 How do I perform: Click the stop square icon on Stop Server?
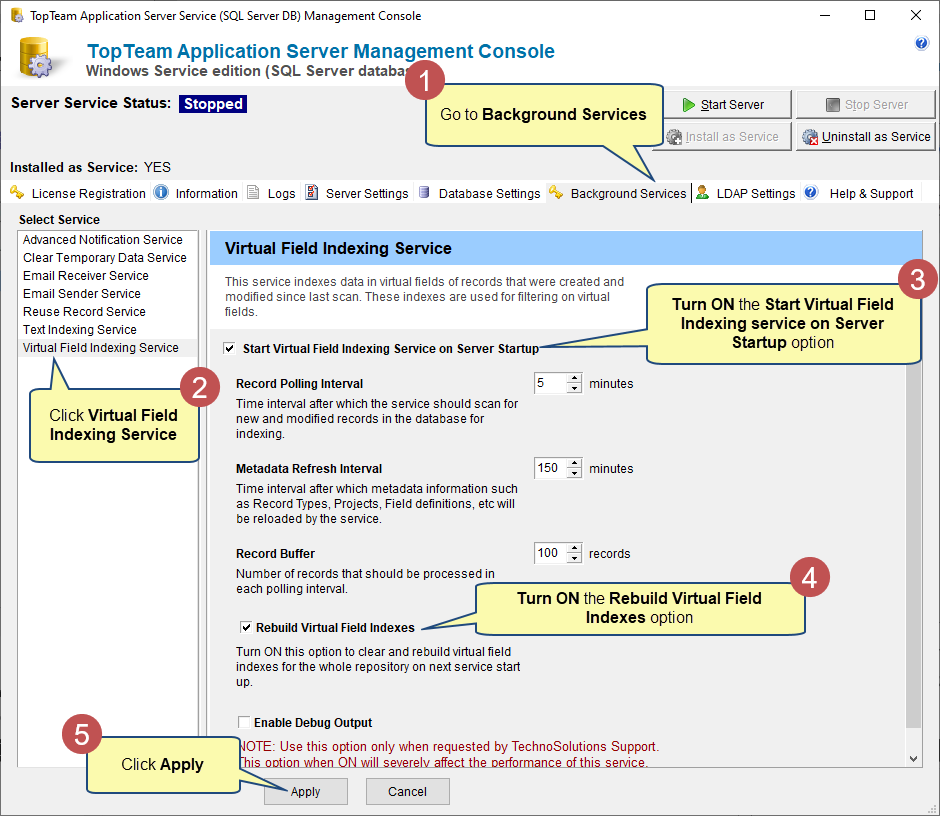tap(833, 105)
